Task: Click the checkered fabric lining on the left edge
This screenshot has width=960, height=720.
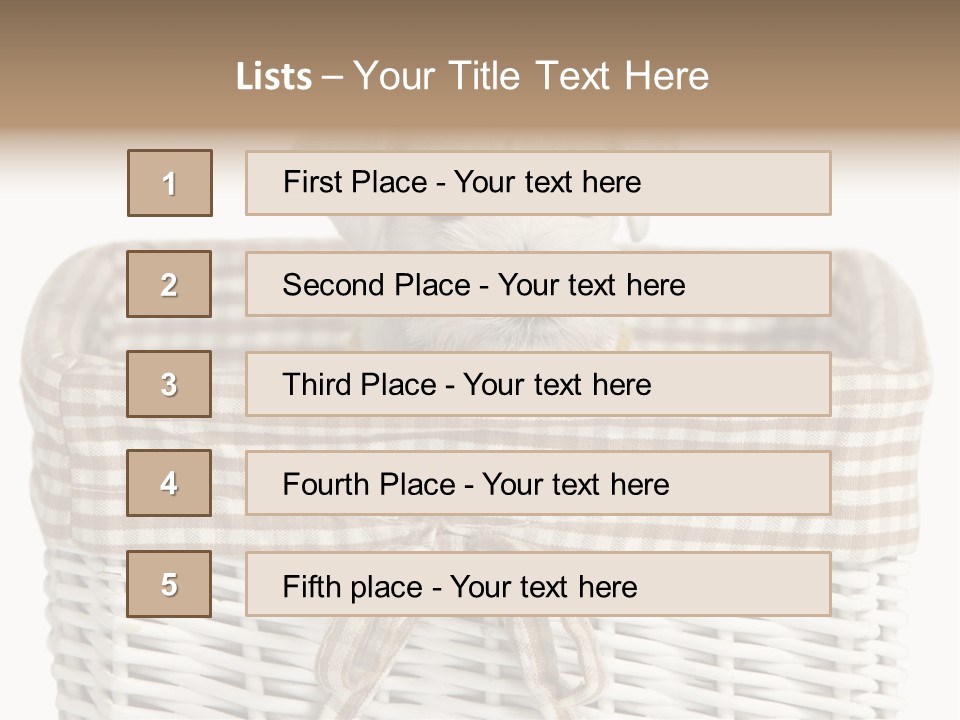Action: pos(60,420)
